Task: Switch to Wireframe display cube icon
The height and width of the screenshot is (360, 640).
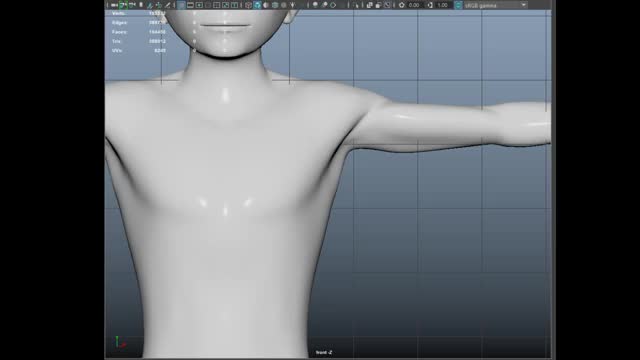Action: 249,5
